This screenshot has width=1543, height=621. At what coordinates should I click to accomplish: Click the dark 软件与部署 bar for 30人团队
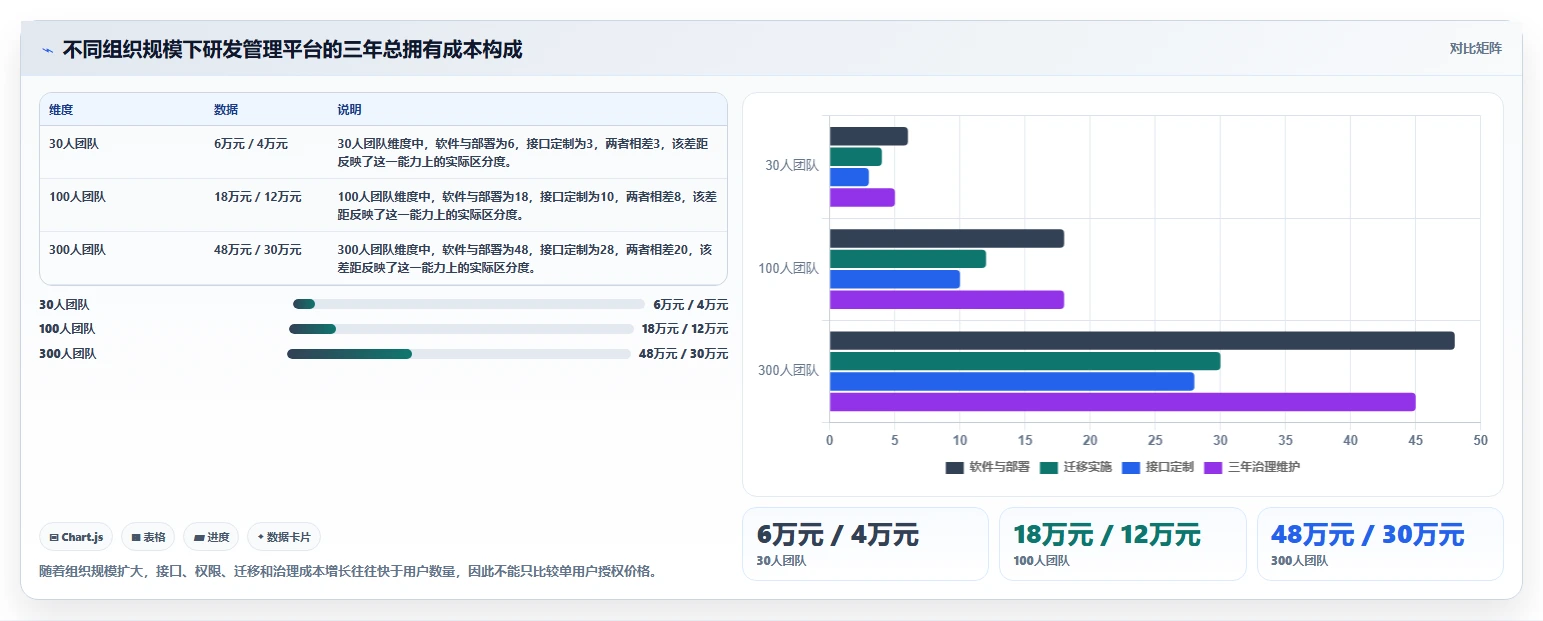pyautogui.click(x=869, y=136)
